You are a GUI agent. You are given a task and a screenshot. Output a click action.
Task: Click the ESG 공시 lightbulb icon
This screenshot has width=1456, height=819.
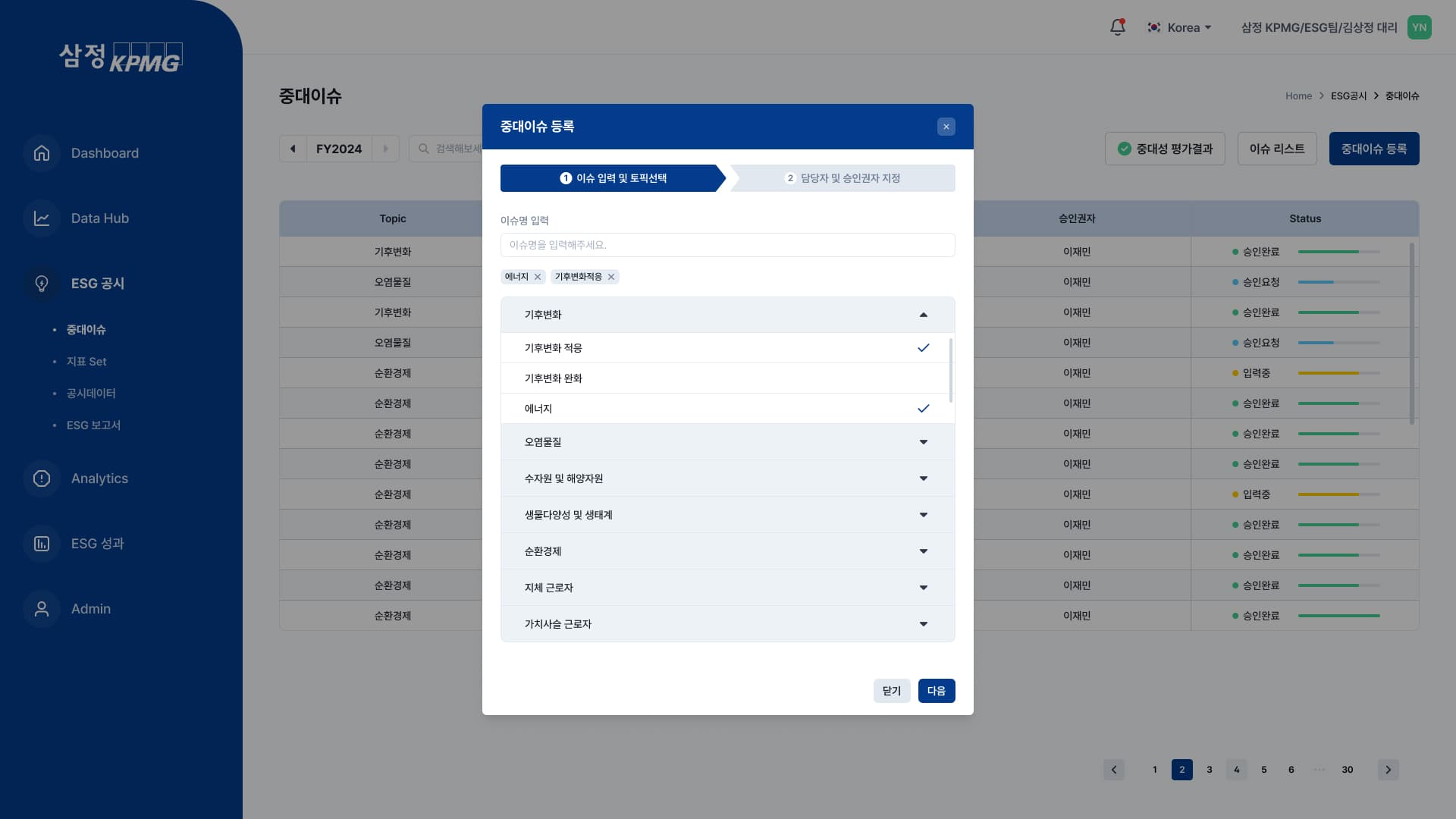(42, 284)
